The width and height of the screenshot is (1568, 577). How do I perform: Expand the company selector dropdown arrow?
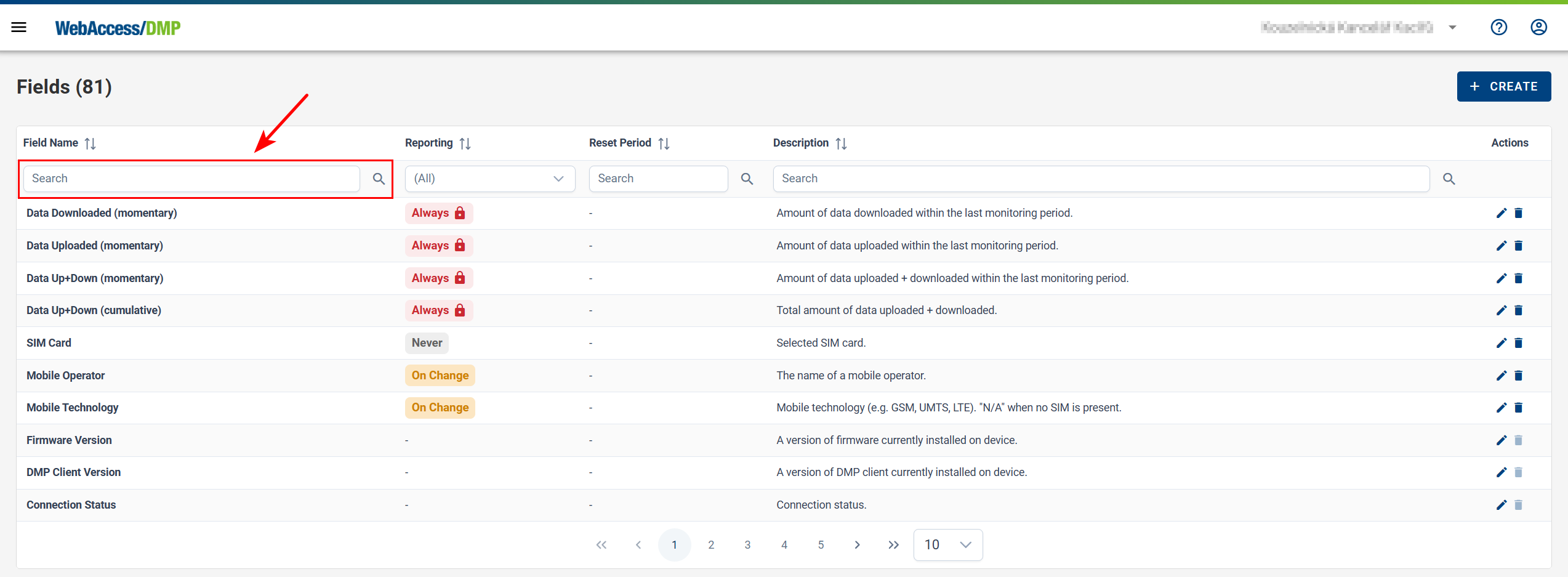click(x=1452, y=28)
